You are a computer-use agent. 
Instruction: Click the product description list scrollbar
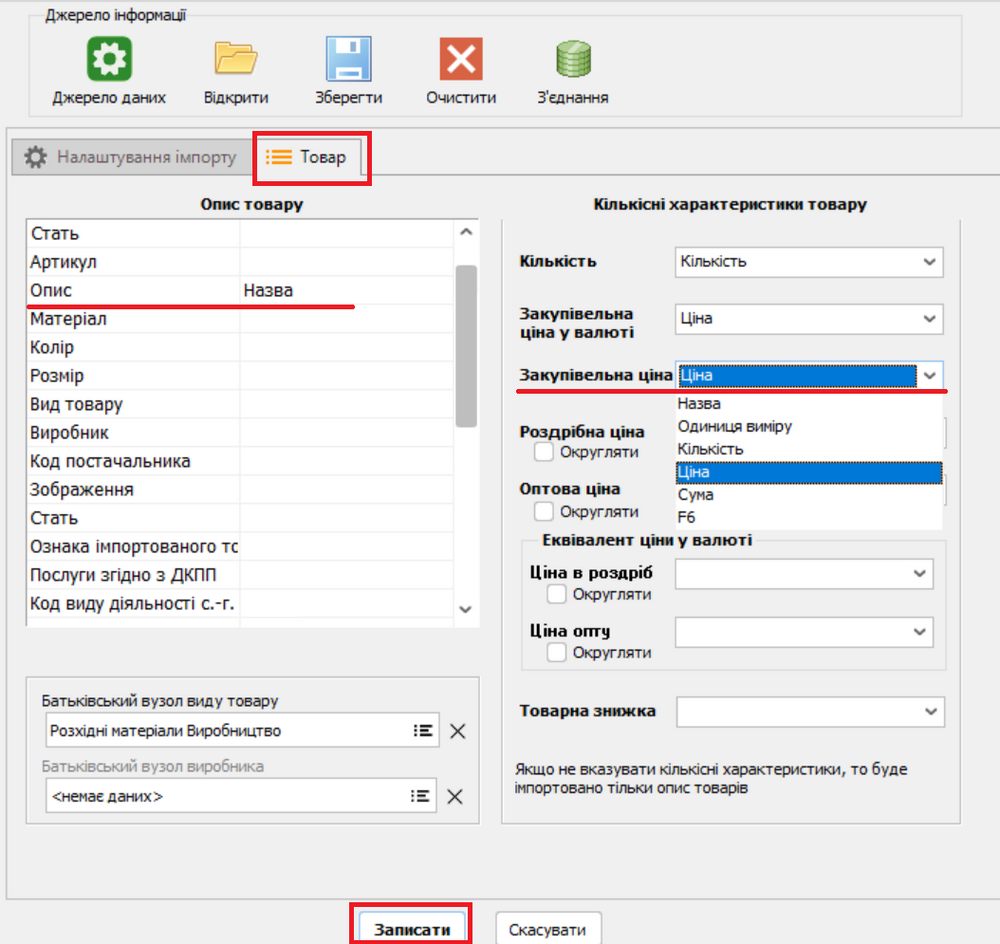[466, 345]
